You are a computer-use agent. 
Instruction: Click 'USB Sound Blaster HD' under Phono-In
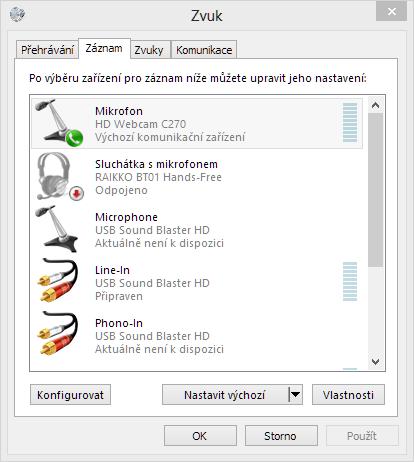pos(152,336)
